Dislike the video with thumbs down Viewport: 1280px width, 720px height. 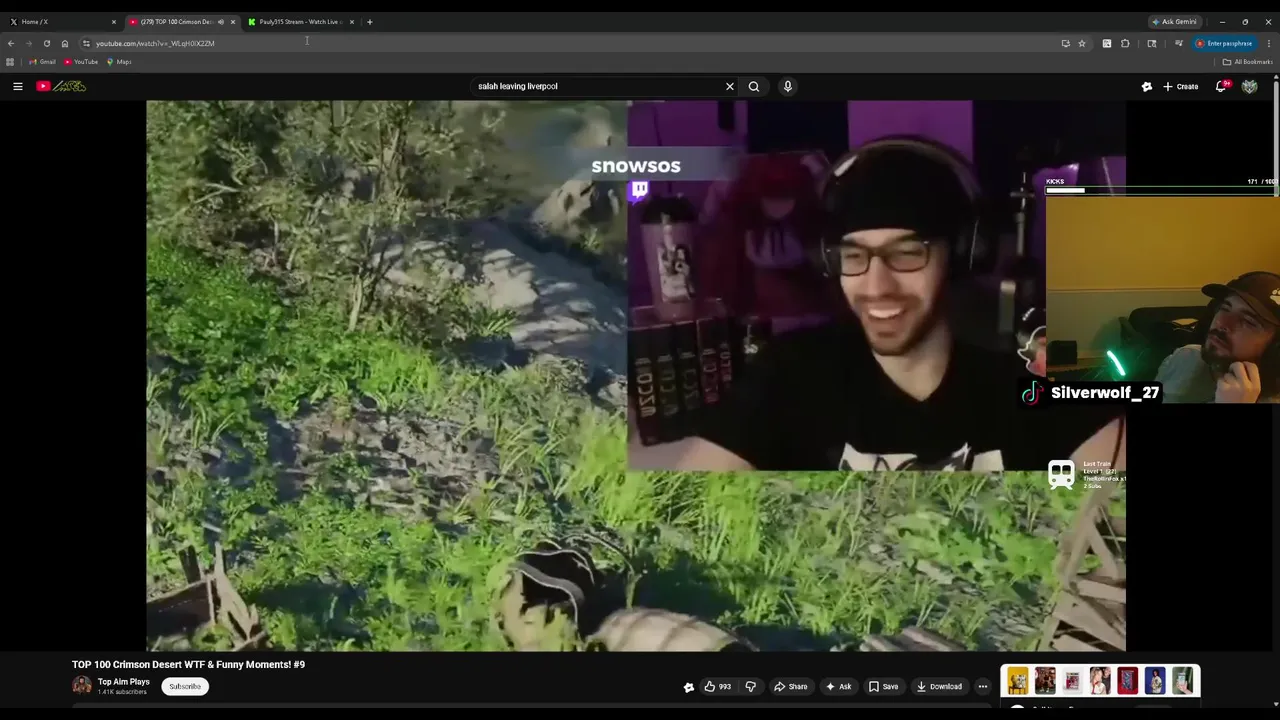750,686
